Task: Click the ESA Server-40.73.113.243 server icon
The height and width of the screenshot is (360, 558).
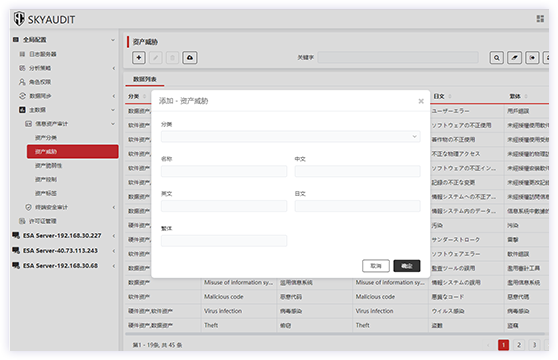Action: tap(16, 250)
